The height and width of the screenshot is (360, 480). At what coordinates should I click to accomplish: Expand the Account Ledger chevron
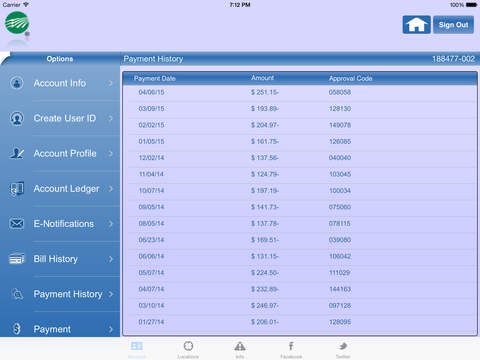point(111,189)
